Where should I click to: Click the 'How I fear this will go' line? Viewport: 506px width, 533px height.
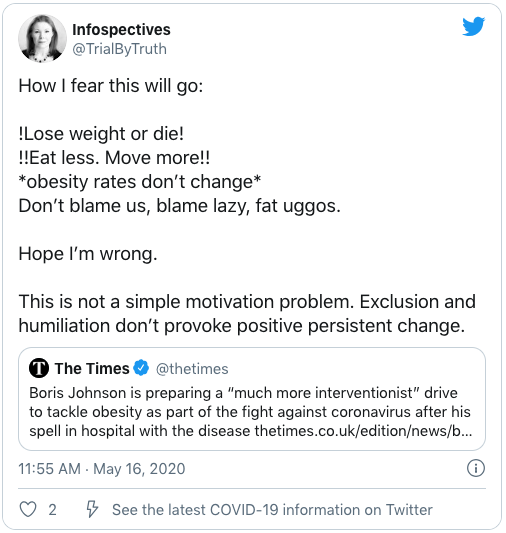point(111,86)
